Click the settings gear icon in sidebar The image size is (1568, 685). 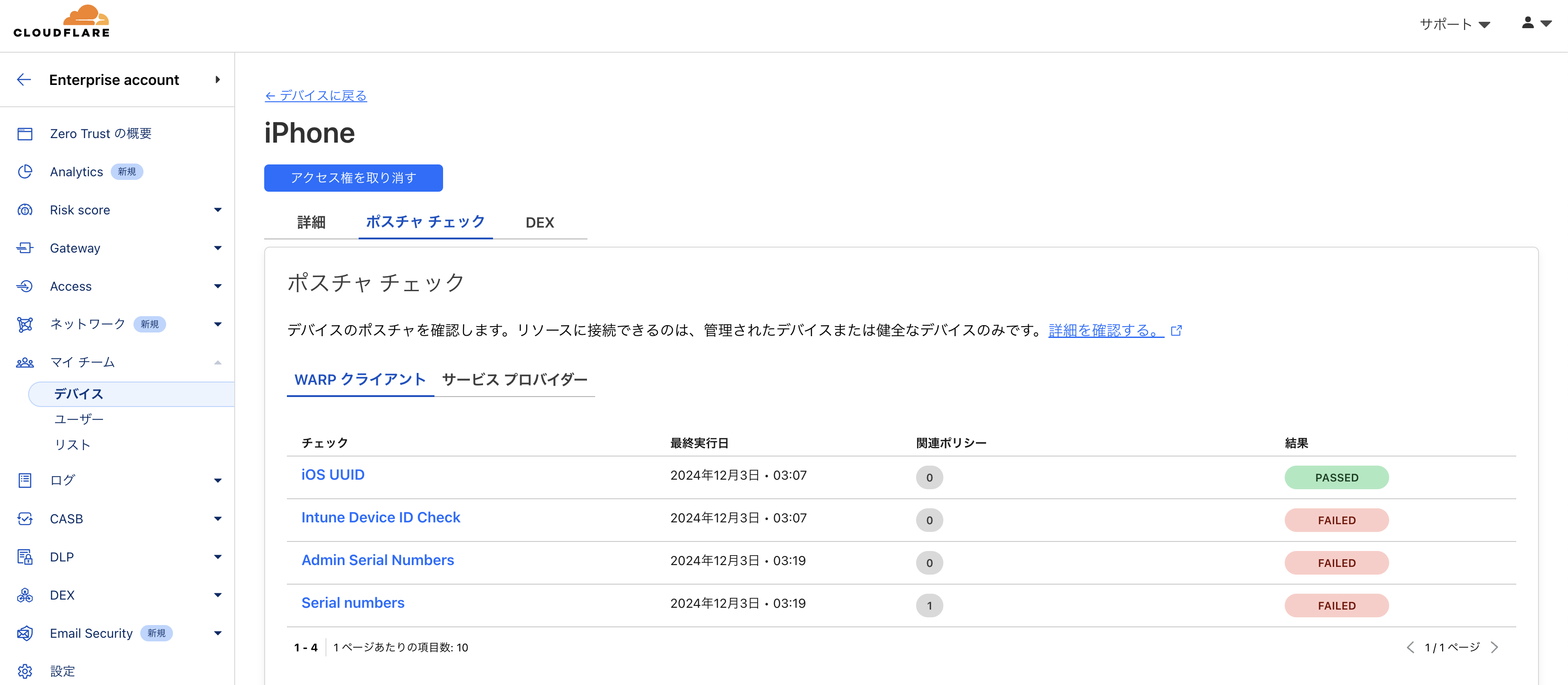tap(25, 671)
